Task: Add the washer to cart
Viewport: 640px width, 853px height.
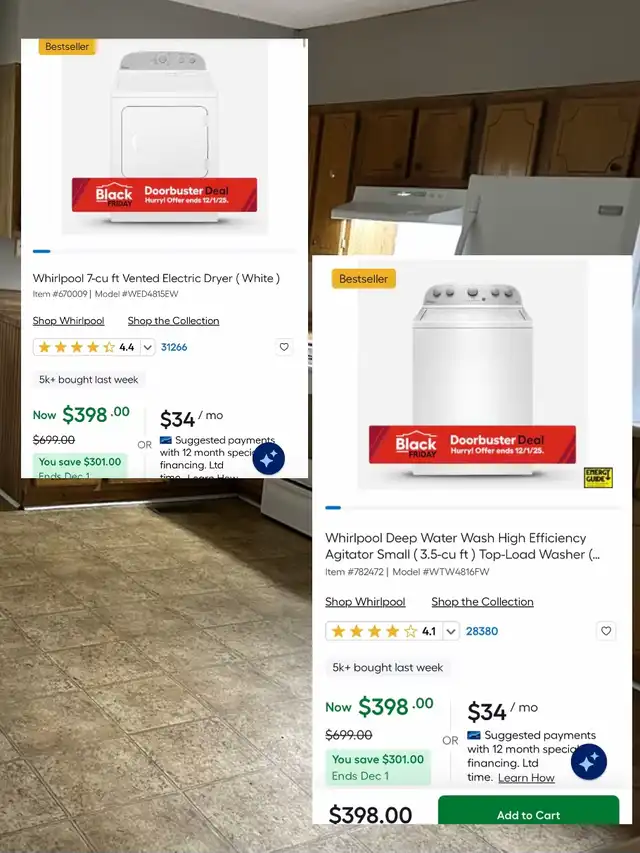Action: pos(528,811)
